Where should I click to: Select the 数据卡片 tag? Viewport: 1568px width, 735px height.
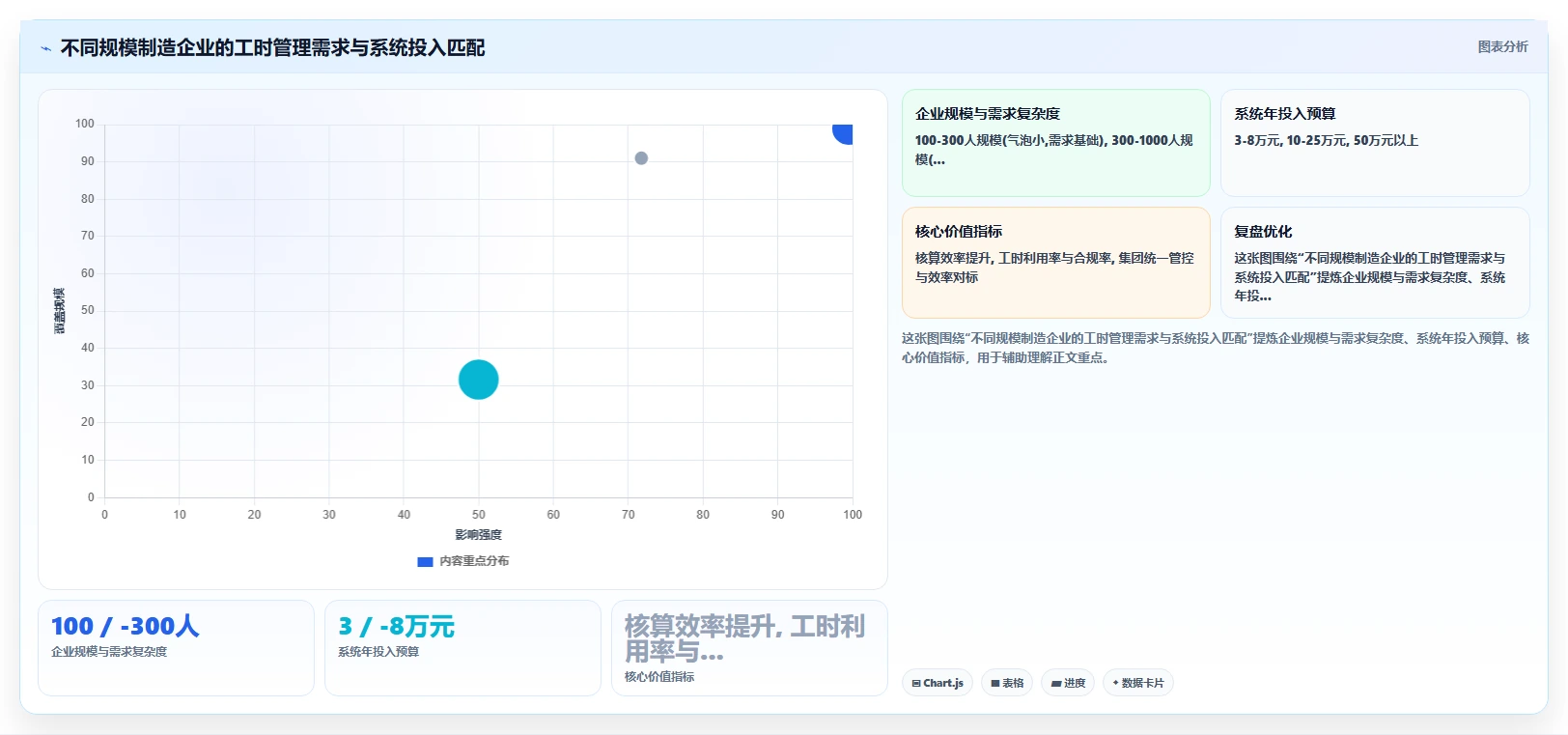point(1138,683)
